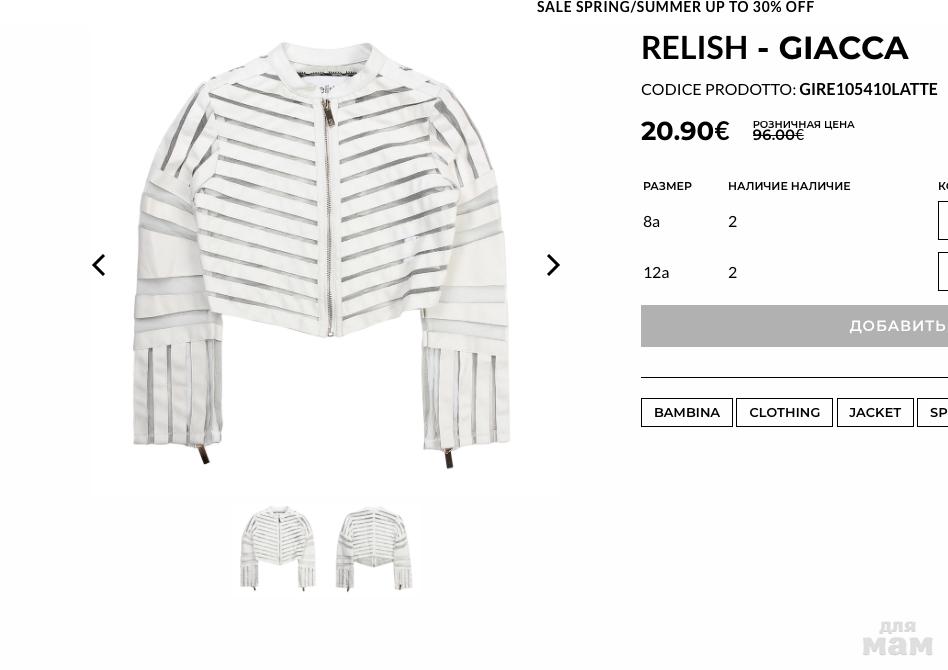This screenshot has width=948, height=670.
Task: Click the RELISH - GIACCA title
Action: click(774, 48)
